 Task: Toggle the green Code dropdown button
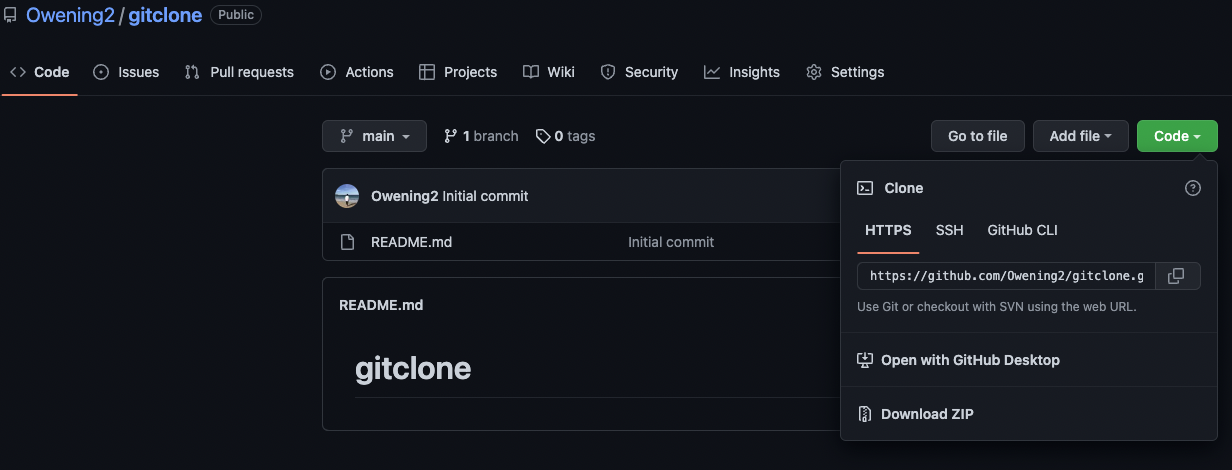tap(1177, 136)
